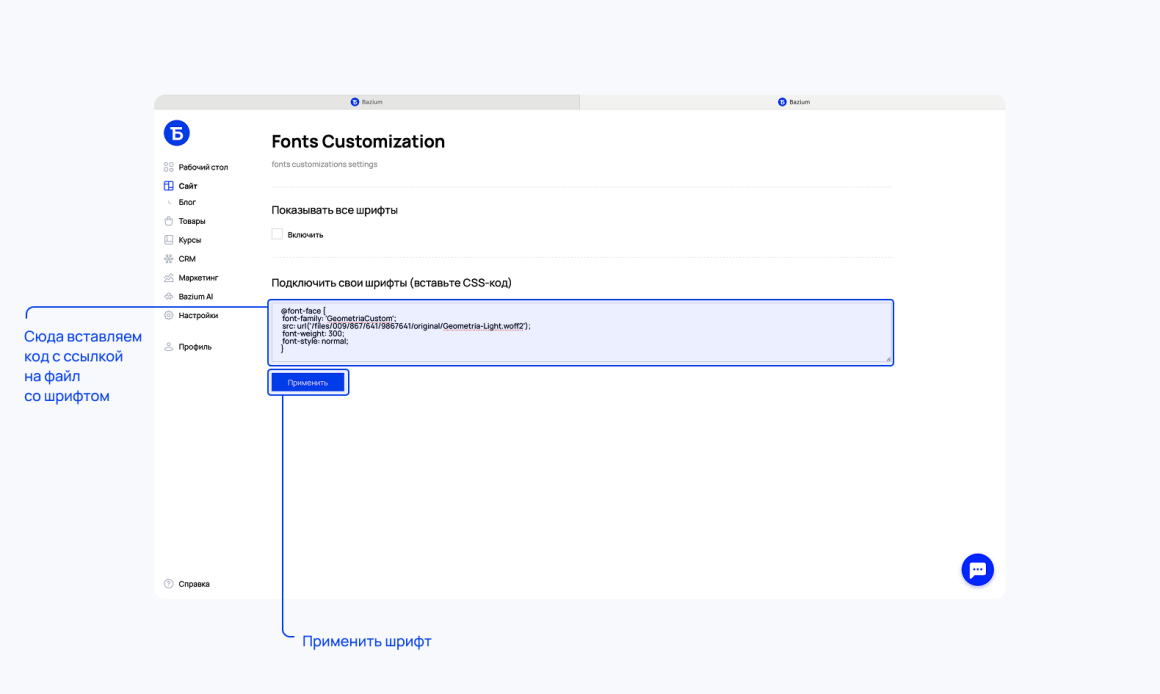Open the Bazium AI icon
Image resolution: width=1160 pixels, height=694 pixels.
pyautogui.click(x=169, y=297)
